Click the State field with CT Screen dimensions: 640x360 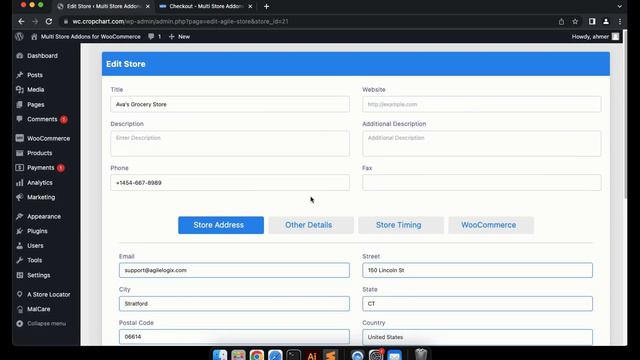coord(478,304)
